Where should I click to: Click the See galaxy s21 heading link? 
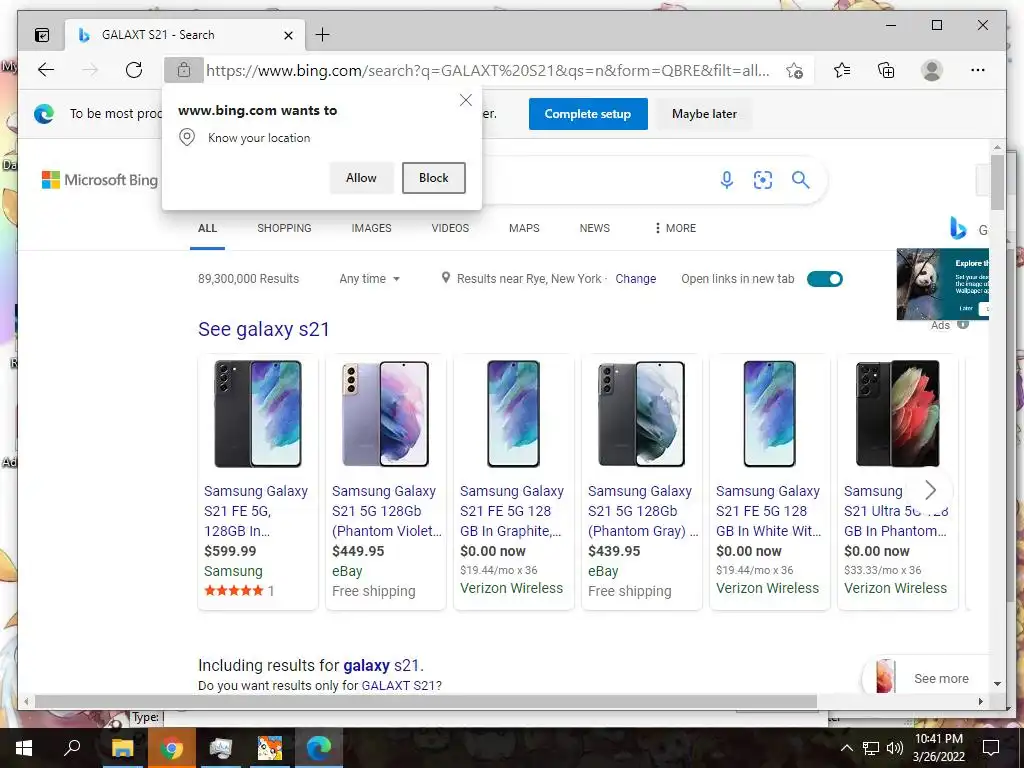pos(264,329)
